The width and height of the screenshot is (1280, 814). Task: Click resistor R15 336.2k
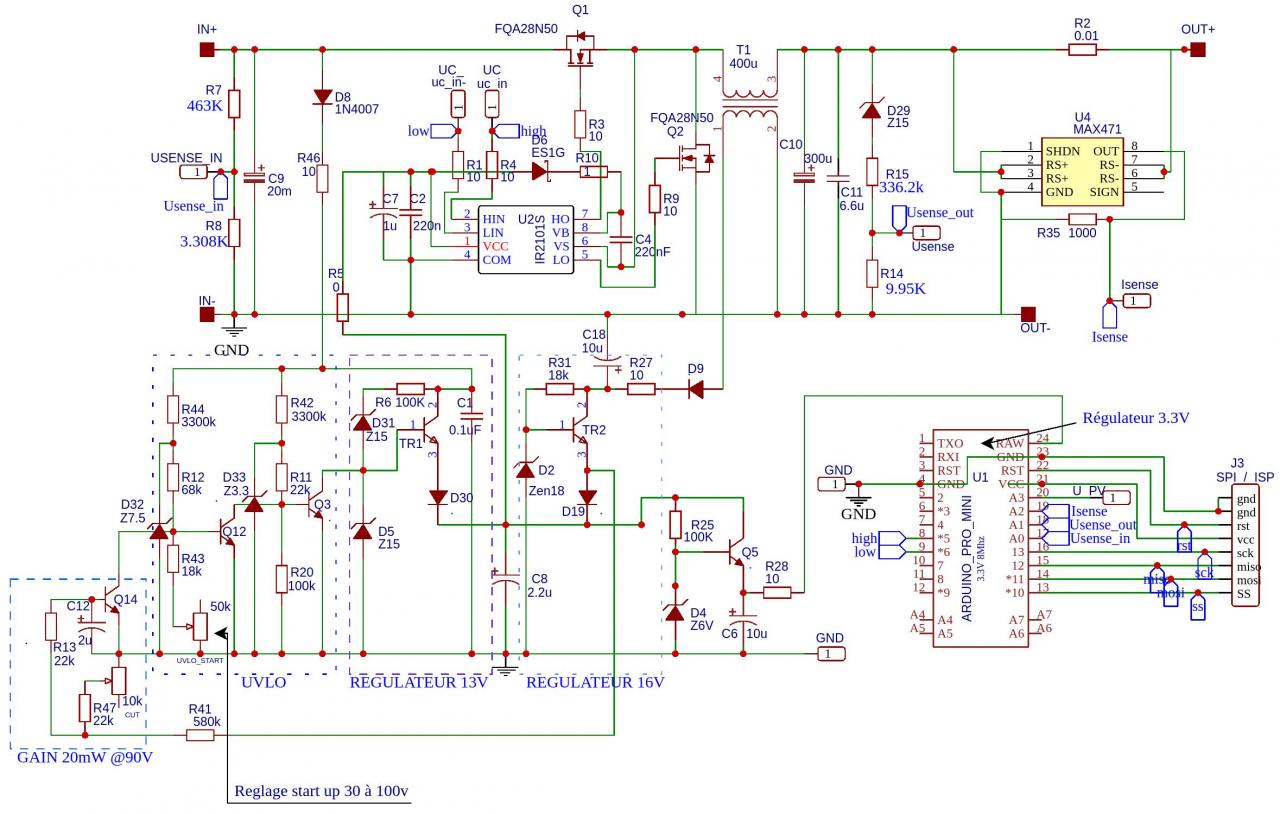[x=872, y=172]
